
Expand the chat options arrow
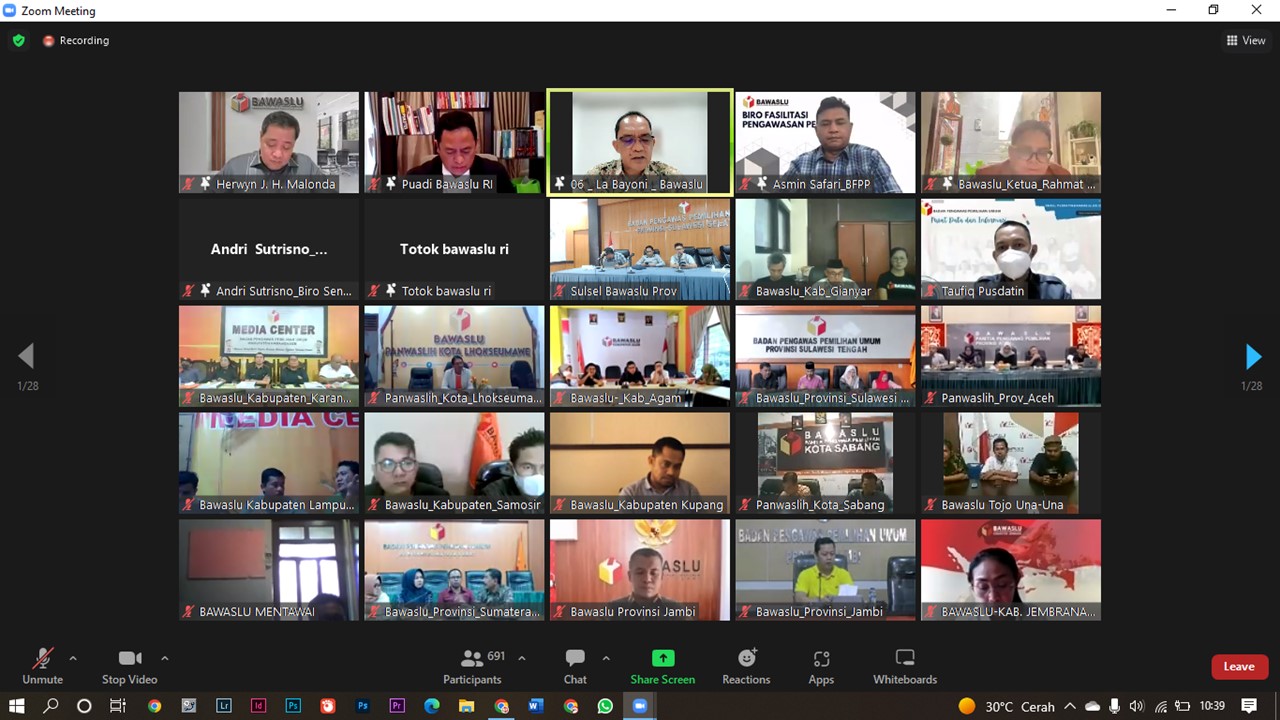(606, 658)
